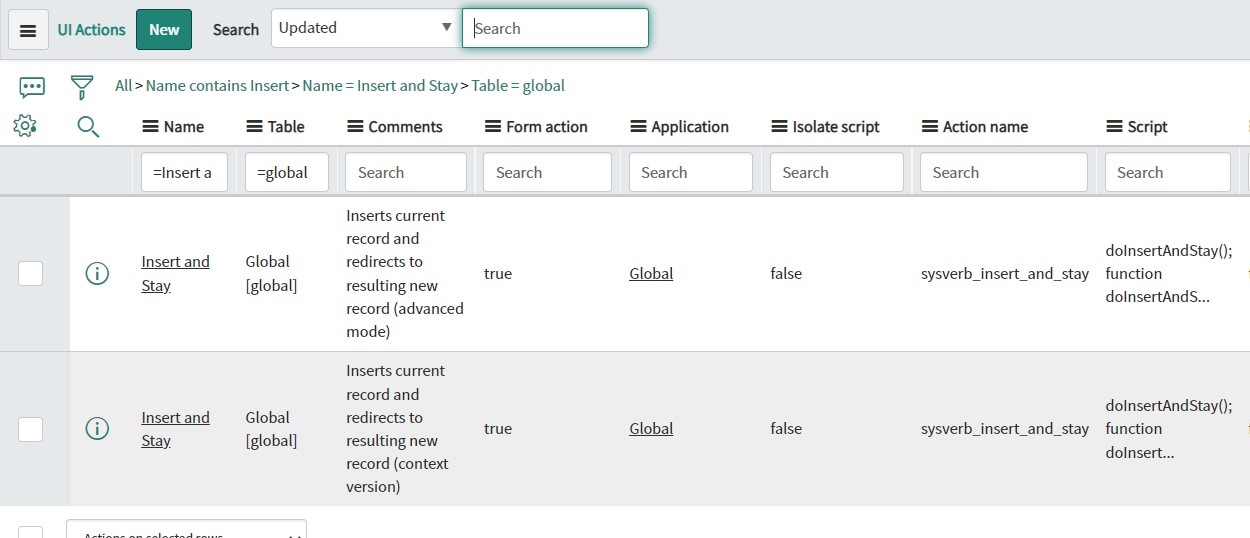
Task: Click Table = global breadcrumb
Action: (518, 86)
